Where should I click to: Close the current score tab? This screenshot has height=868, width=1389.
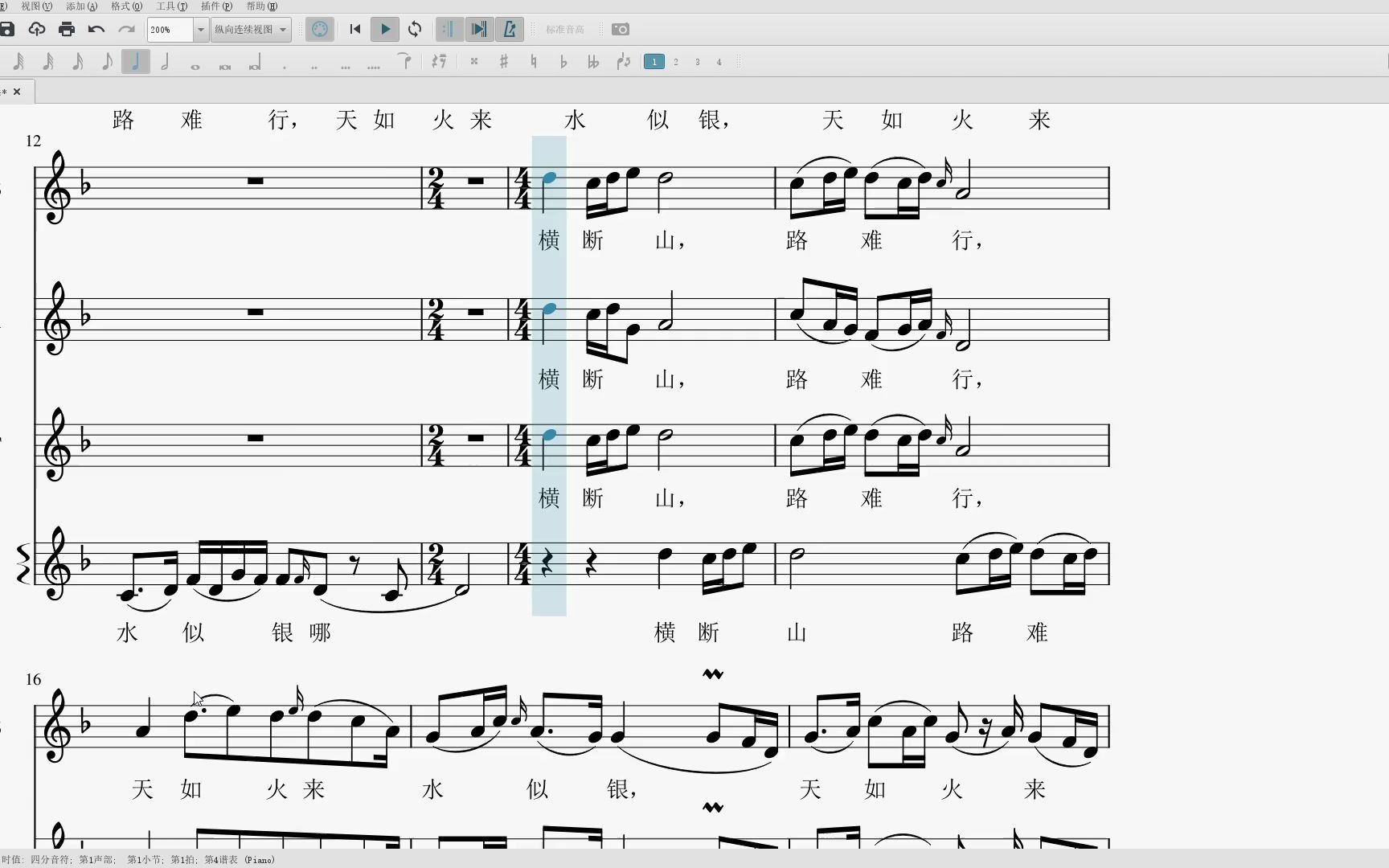click(17, 92)
